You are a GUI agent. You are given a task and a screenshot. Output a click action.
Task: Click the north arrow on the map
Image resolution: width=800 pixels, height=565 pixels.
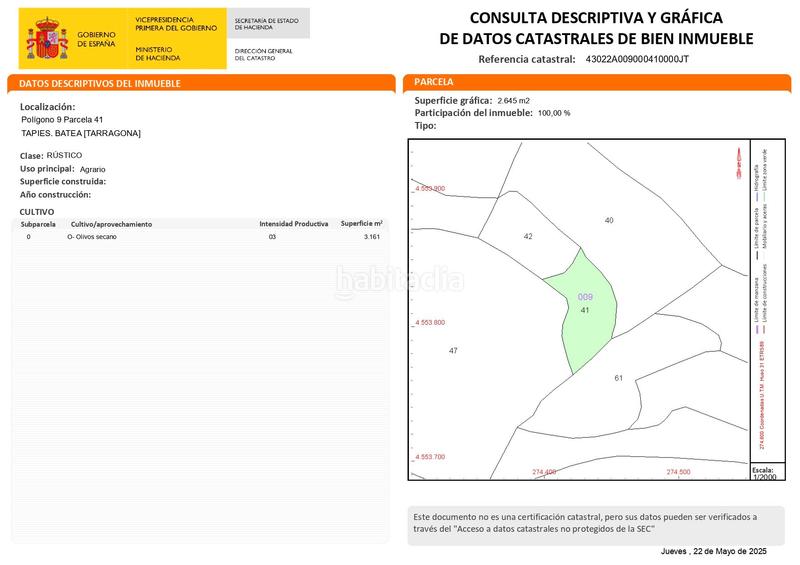tap(739, 163)
